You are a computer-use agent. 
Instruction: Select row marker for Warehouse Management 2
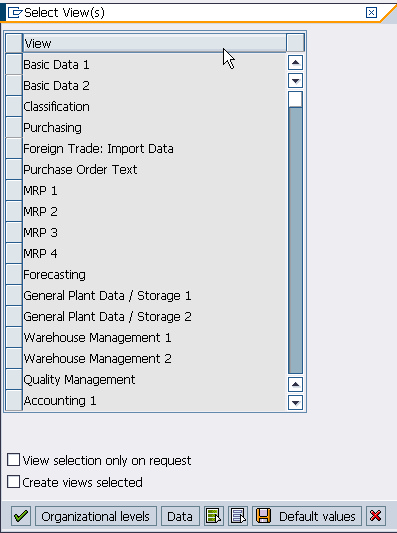tap(14, 359)
